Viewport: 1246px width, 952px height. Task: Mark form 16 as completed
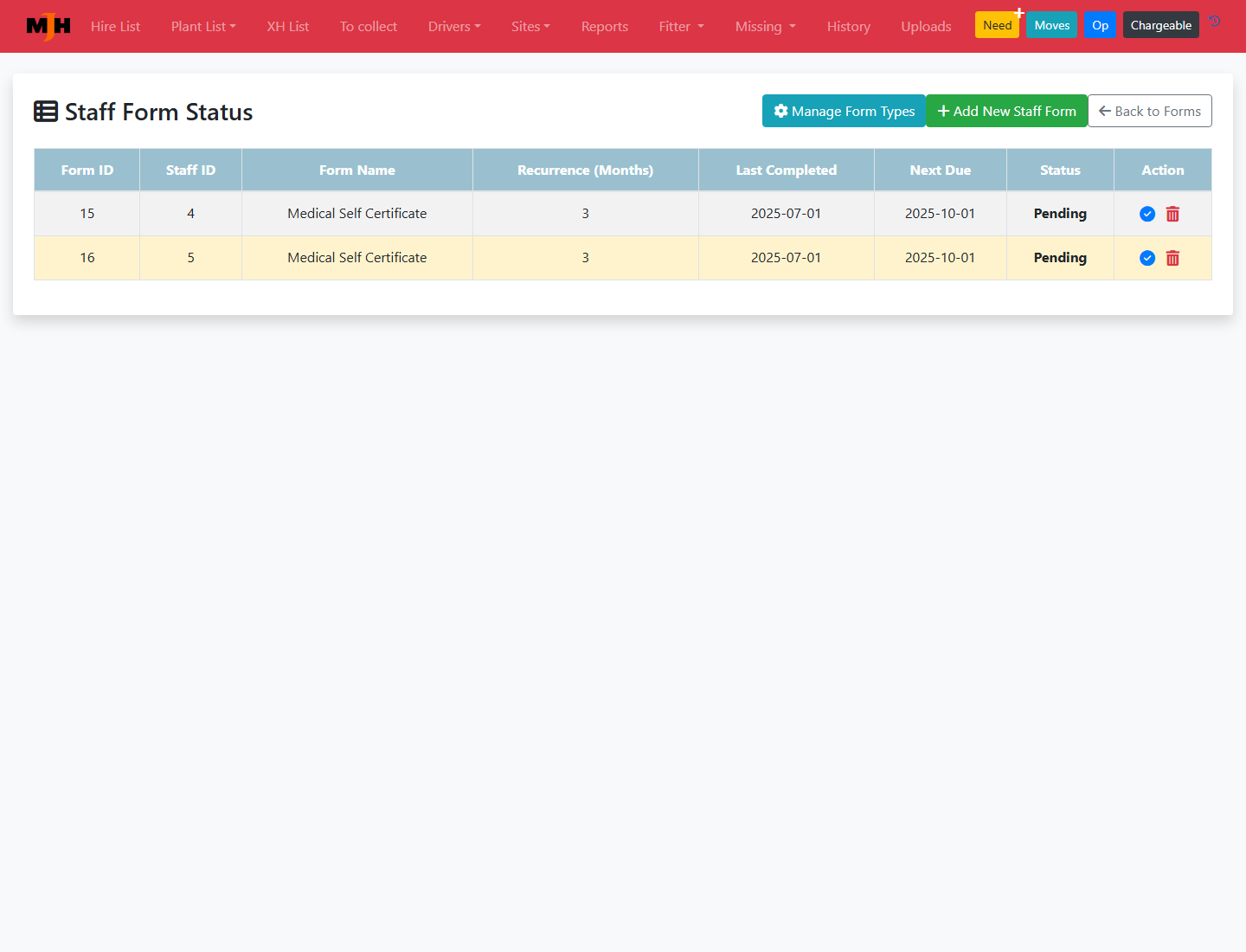(x=1147, y=258)
